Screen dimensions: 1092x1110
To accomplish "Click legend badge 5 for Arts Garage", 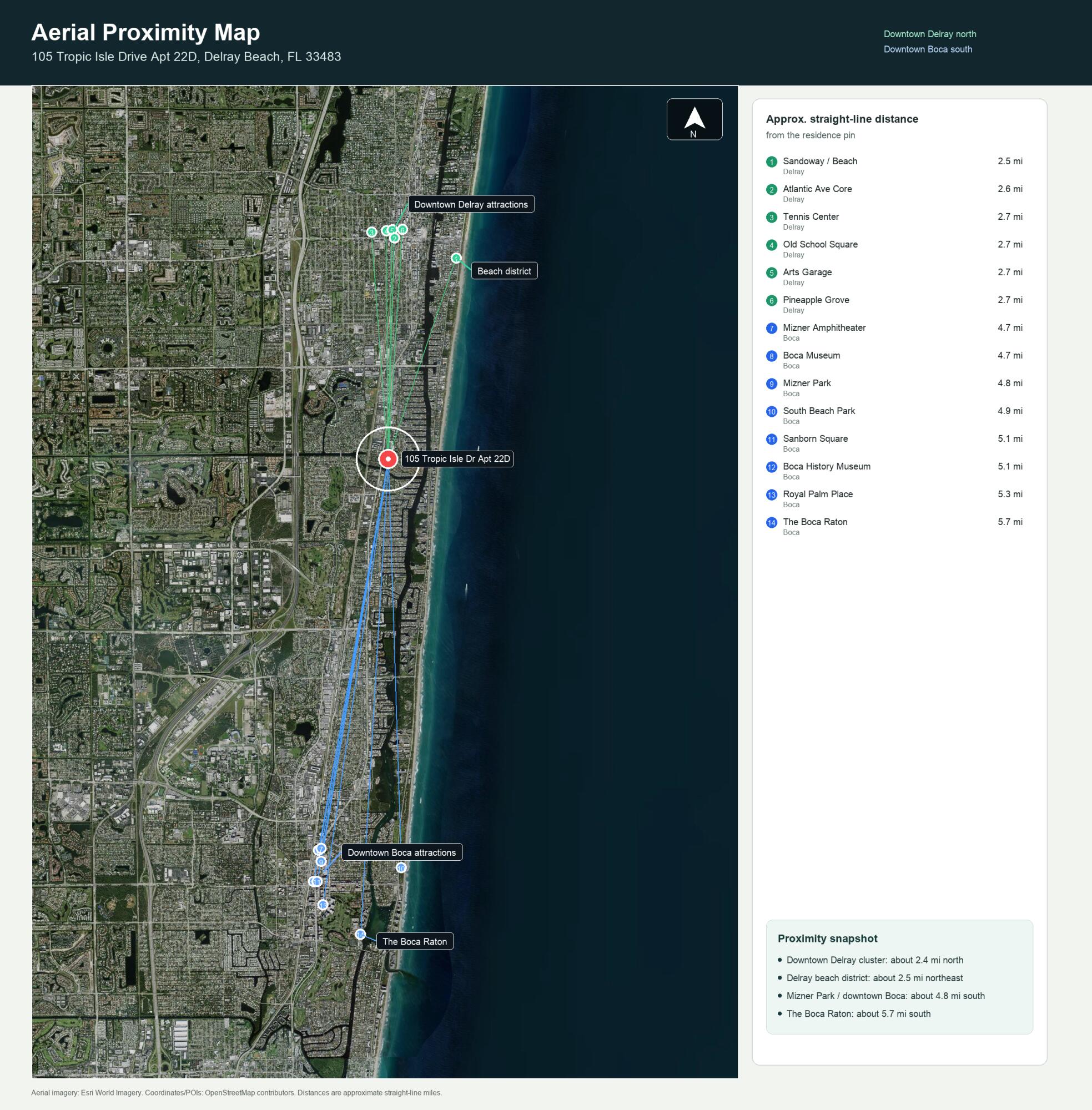I will pos(772,273).
